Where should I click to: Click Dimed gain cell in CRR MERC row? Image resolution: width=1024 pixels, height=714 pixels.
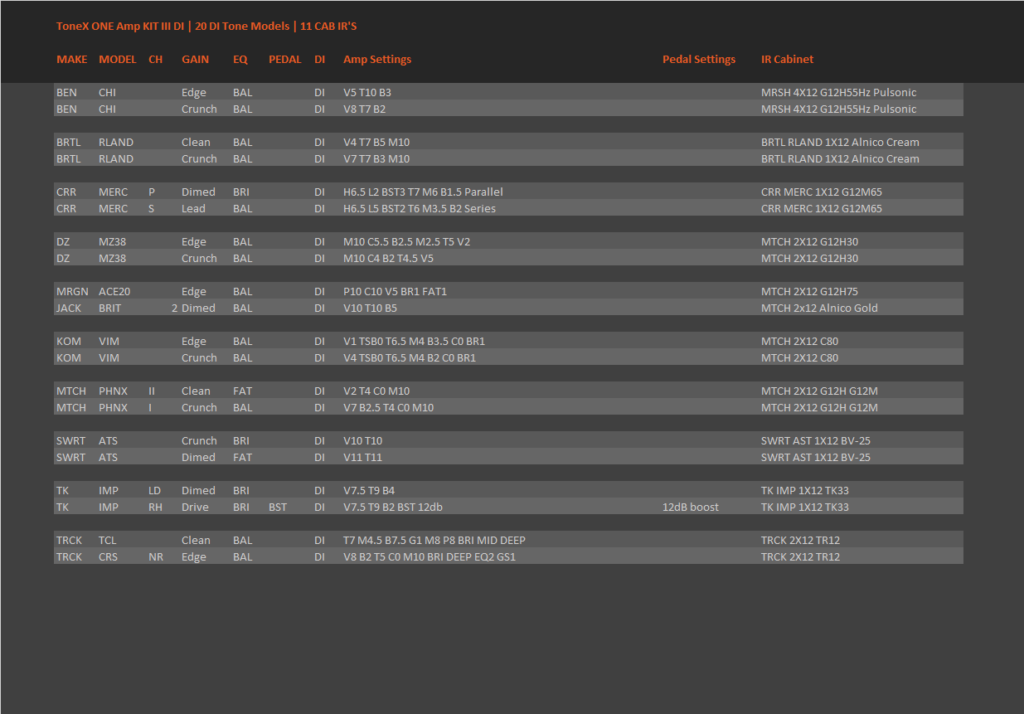coord(199,192)
